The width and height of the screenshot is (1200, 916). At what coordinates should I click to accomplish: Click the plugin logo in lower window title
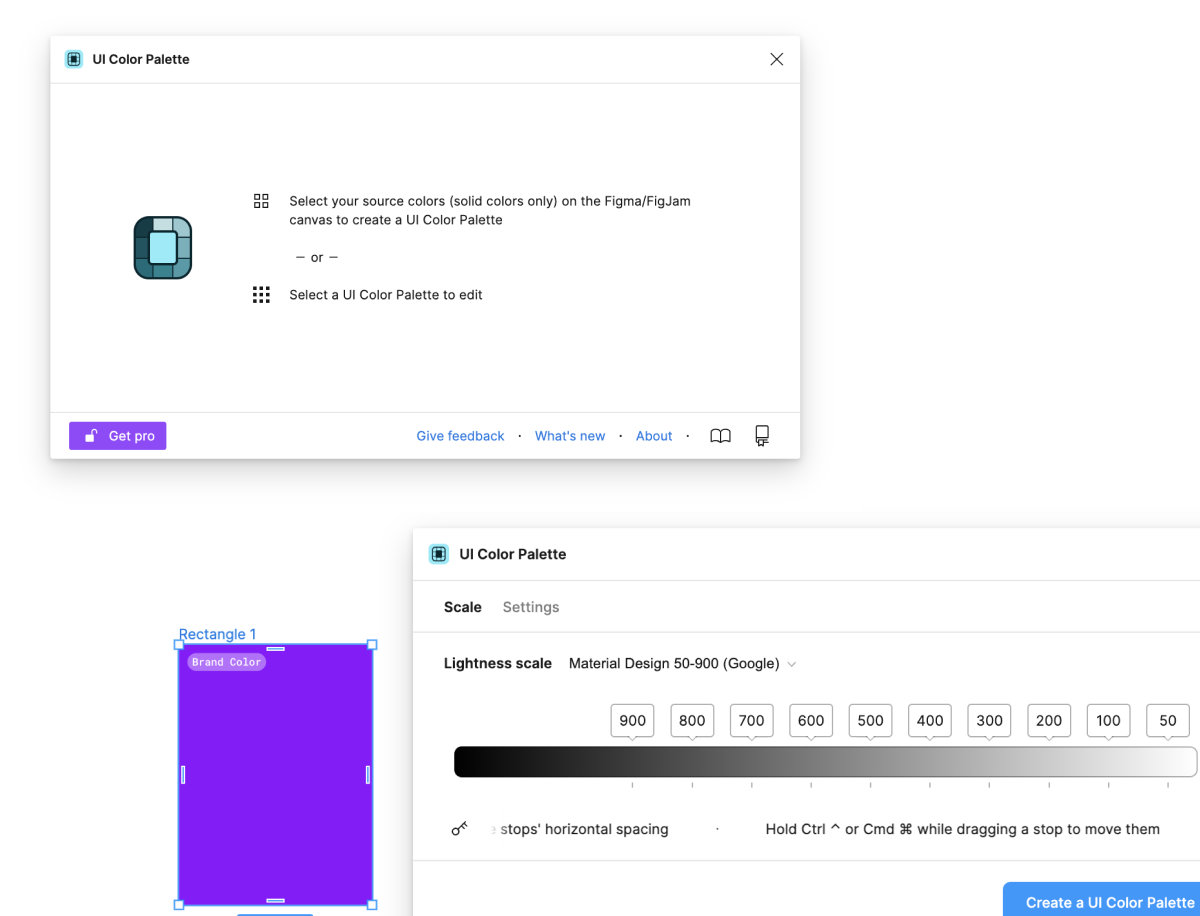tap(438, 554)
